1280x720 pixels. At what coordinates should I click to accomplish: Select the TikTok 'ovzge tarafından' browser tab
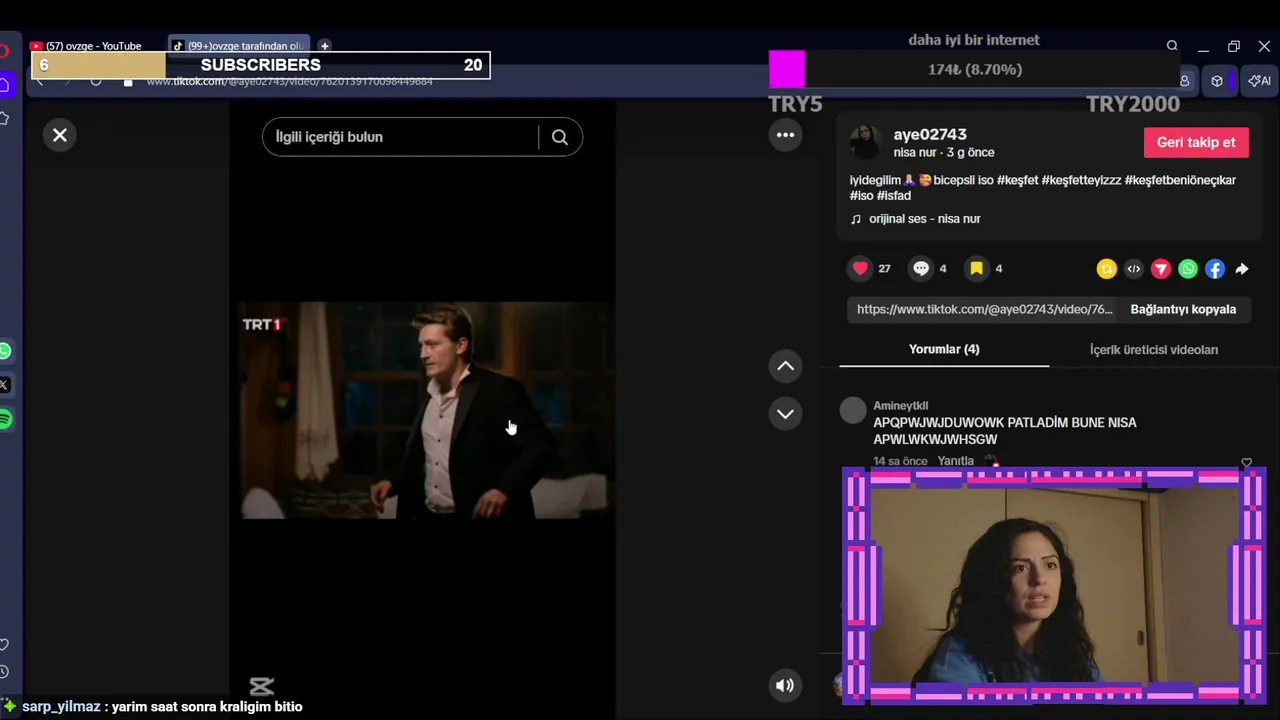pyautogui.click(x=238, y=46)
